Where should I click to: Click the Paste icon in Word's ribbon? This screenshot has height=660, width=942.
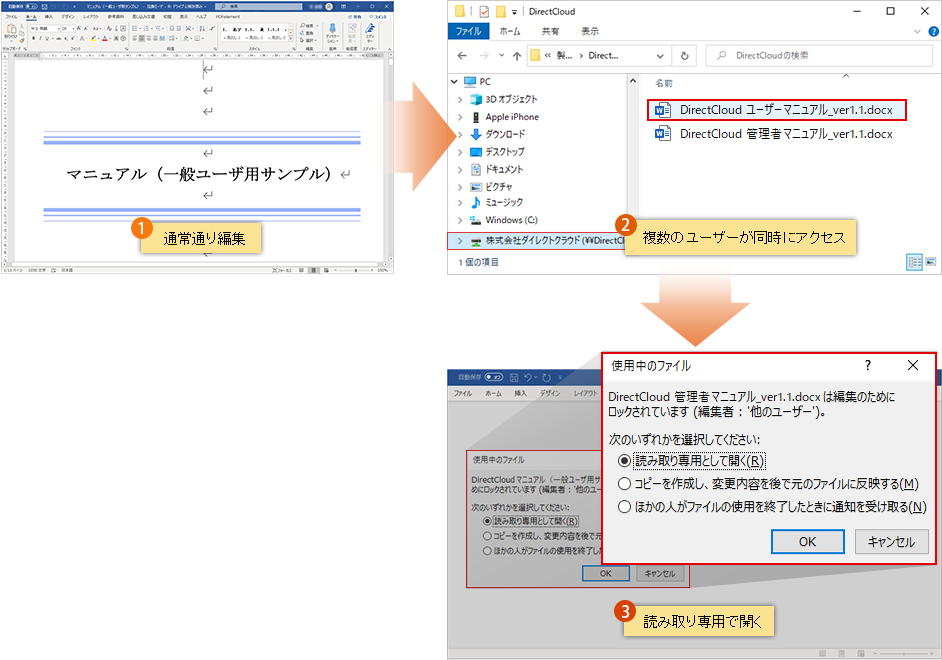point(11,29)
